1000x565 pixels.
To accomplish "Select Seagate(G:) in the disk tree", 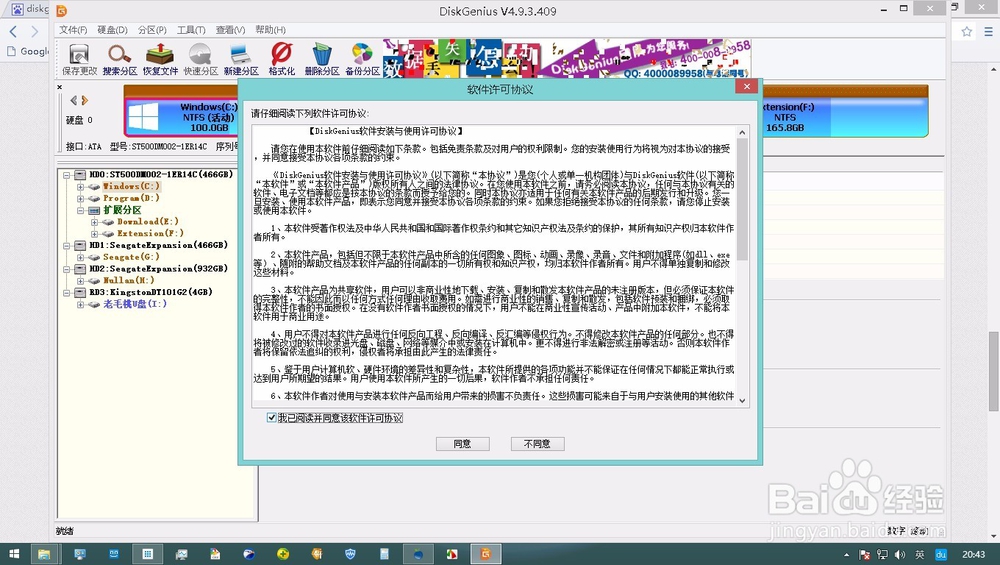I will tap(131, 256).
